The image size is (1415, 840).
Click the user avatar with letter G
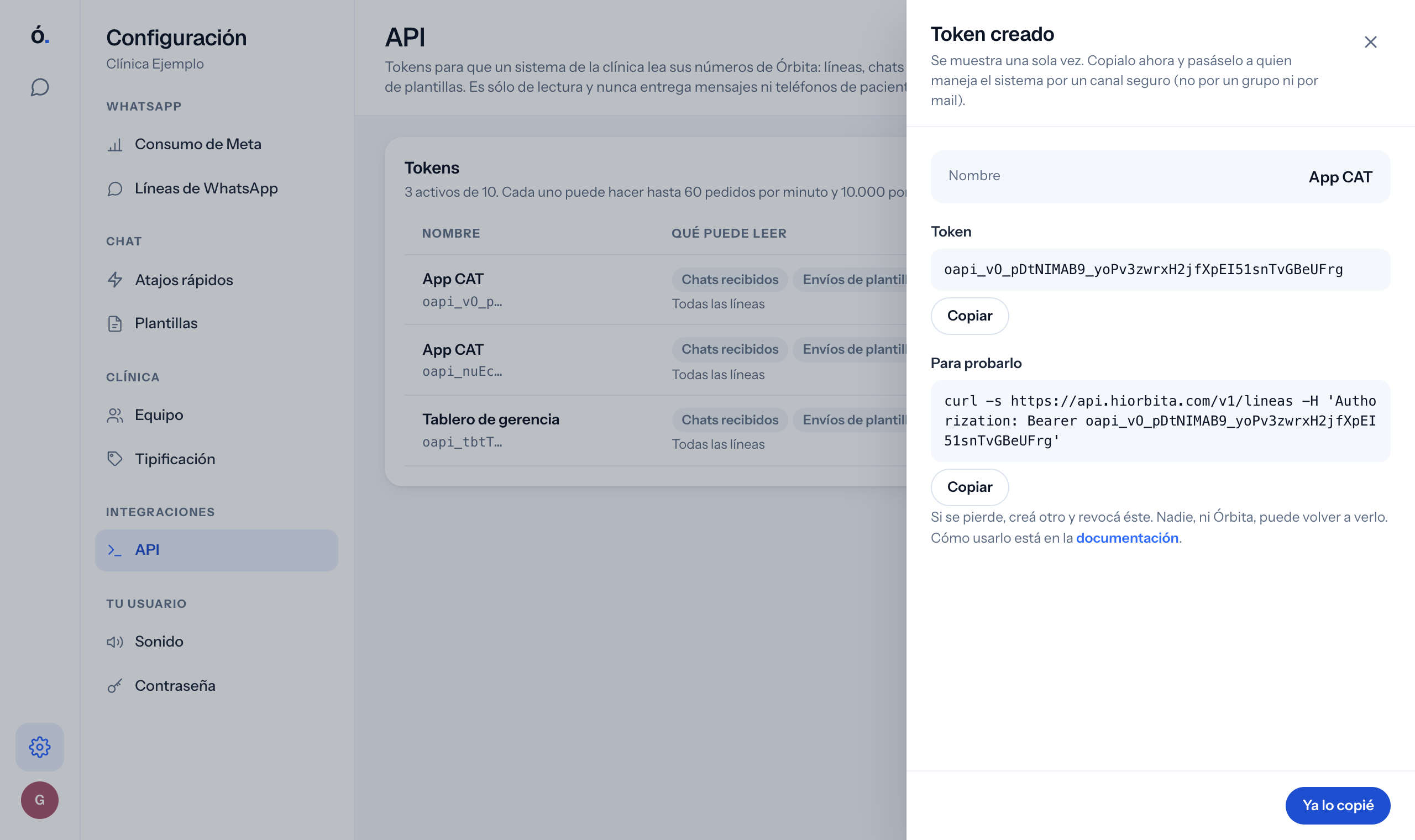[40, 800]
